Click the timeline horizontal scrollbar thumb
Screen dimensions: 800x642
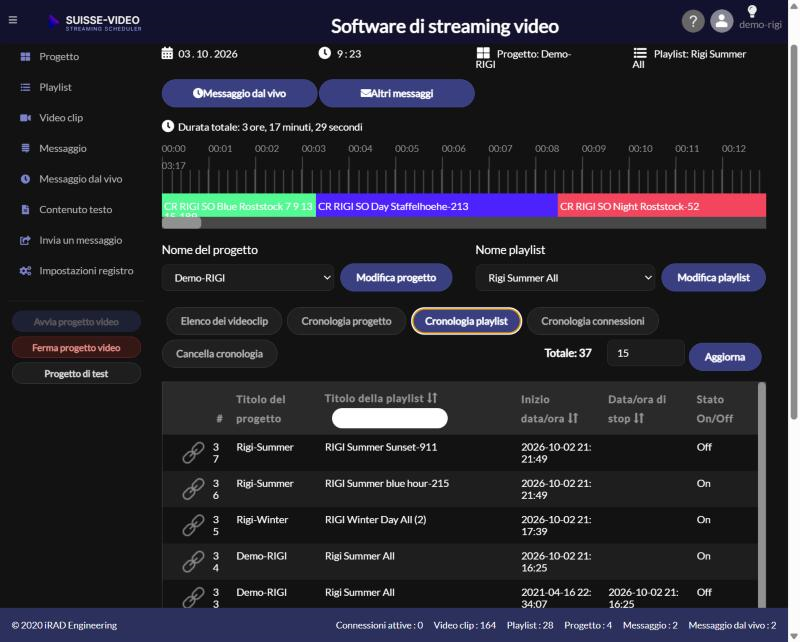182,223
